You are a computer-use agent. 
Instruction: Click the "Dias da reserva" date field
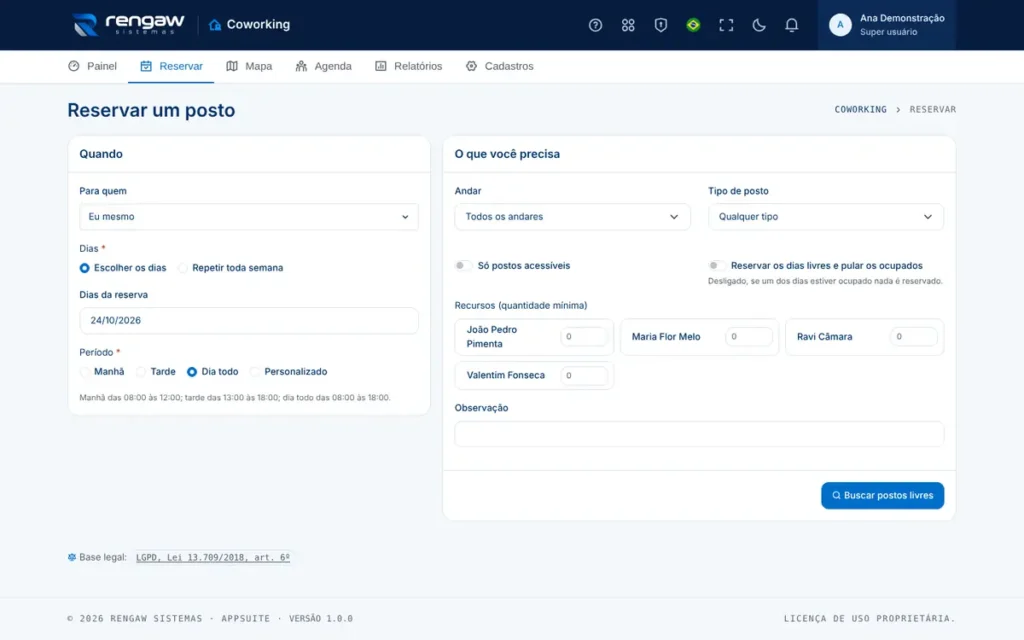pos(249,321)
